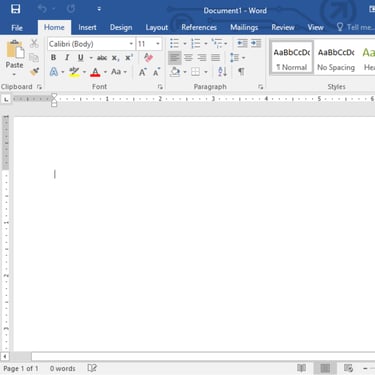The image size is (375, 375).
Task: Open the File tab
Action: pos(17,28)
